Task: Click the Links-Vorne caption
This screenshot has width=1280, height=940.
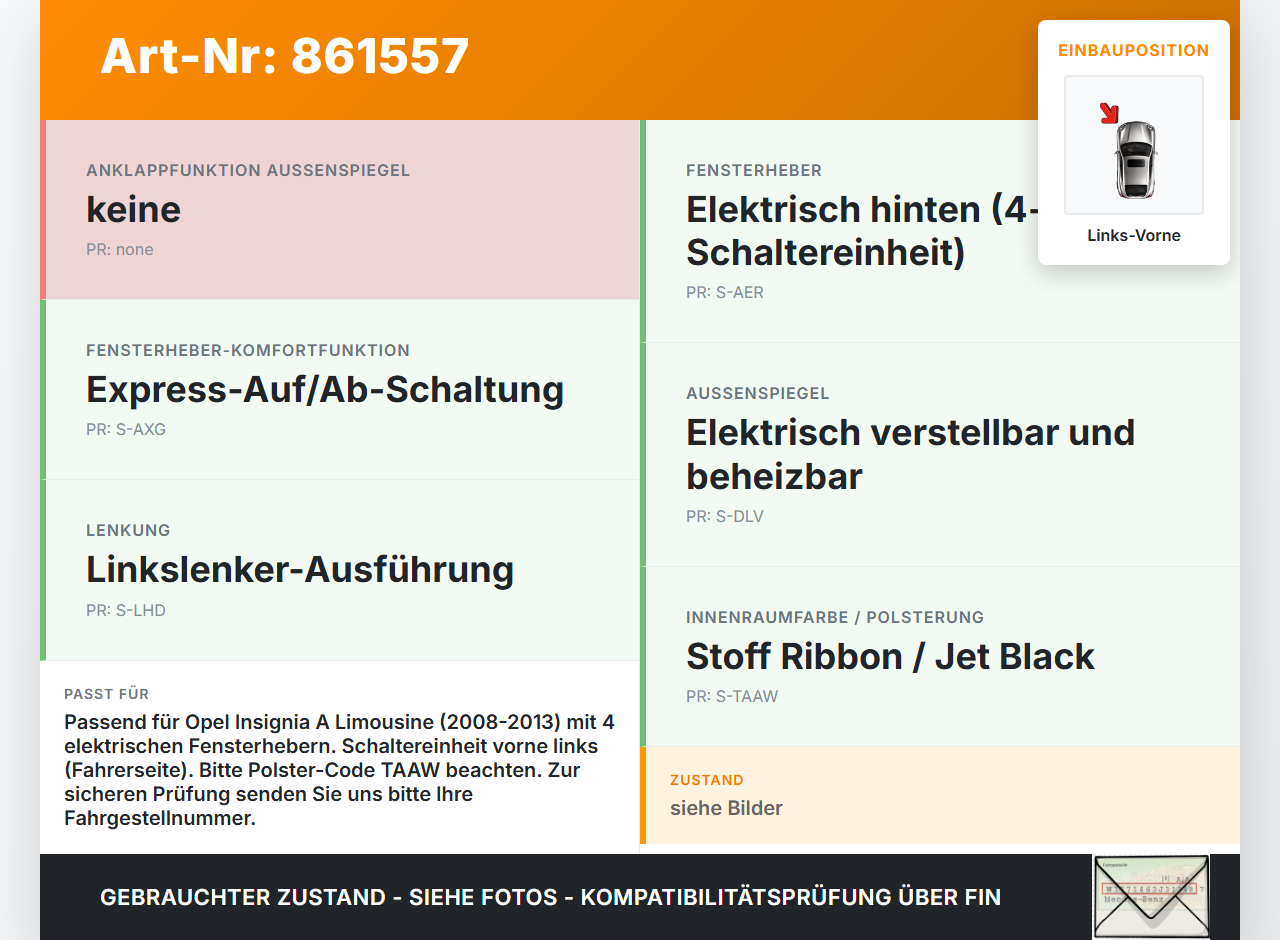Action: tap(1134, 235)
